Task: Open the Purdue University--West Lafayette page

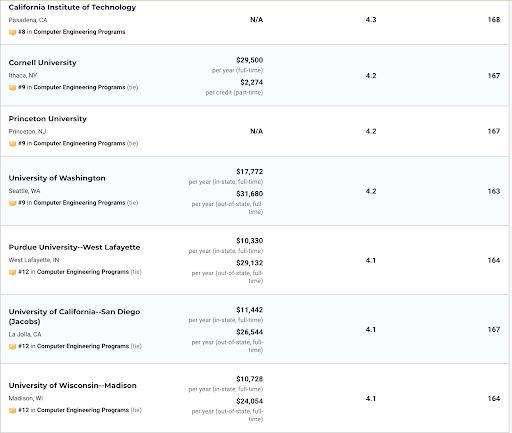Action: [74, 247]
